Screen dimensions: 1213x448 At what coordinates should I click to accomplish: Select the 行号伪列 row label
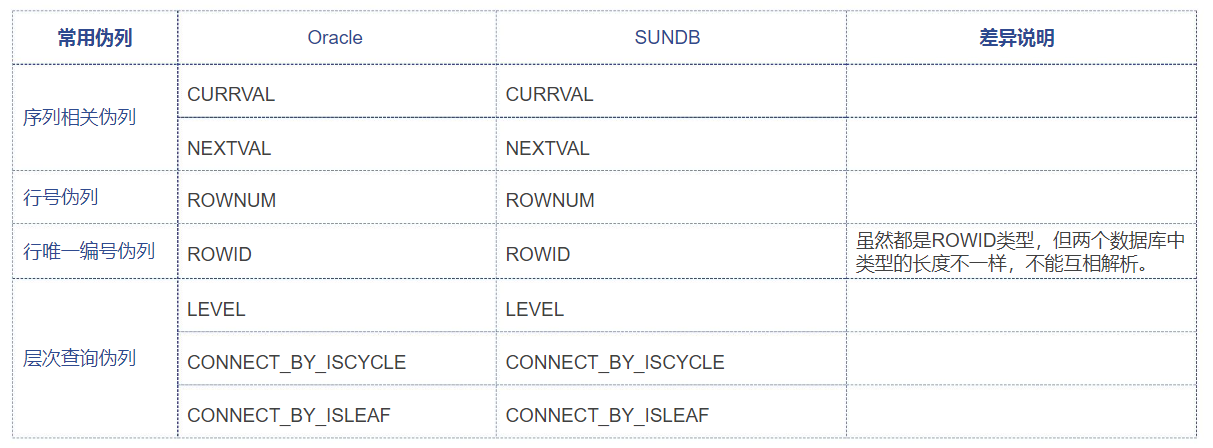tap(61, 197)
